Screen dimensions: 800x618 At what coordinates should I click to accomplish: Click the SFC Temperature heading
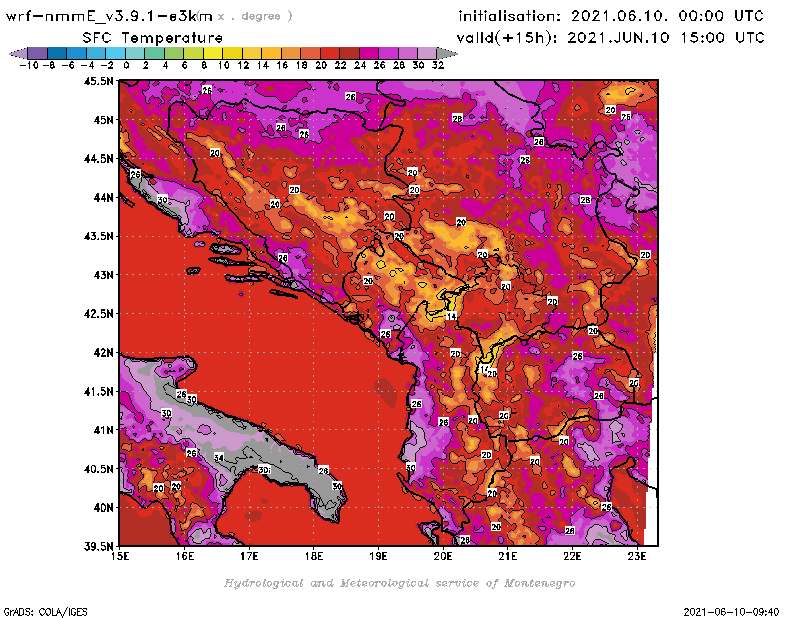tap(153, 38)
